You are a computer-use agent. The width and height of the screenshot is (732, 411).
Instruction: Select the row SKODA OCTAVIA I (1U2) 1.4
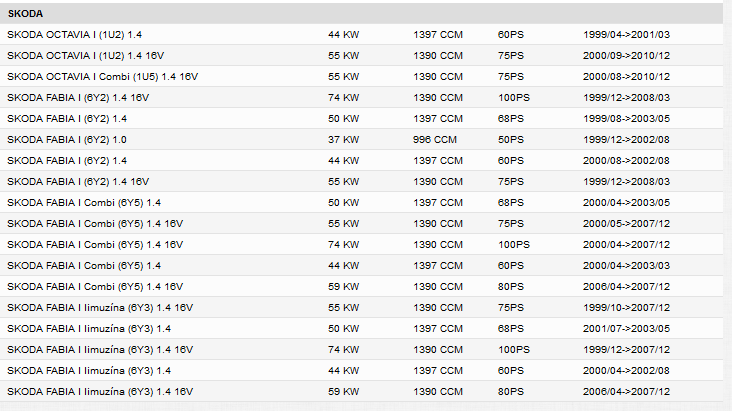[361, 35]
